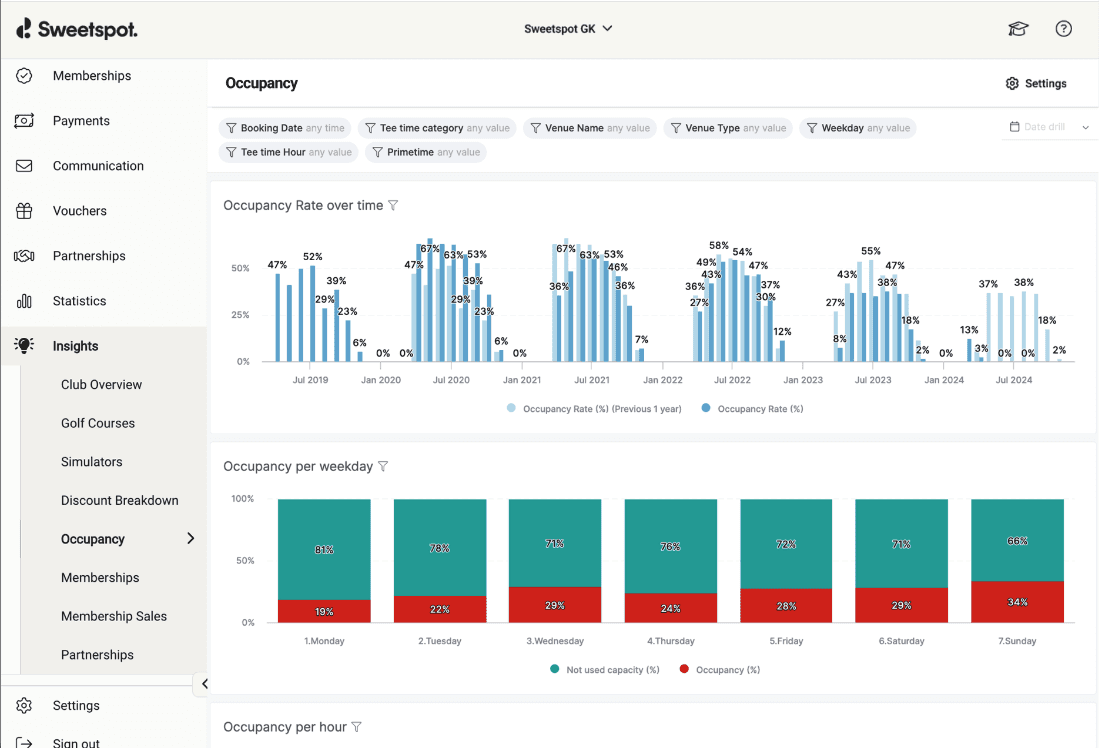Toggle the Occupancy (%) legend series
The height and width of the screenshot is (748, 1099).
coord(720,669)
